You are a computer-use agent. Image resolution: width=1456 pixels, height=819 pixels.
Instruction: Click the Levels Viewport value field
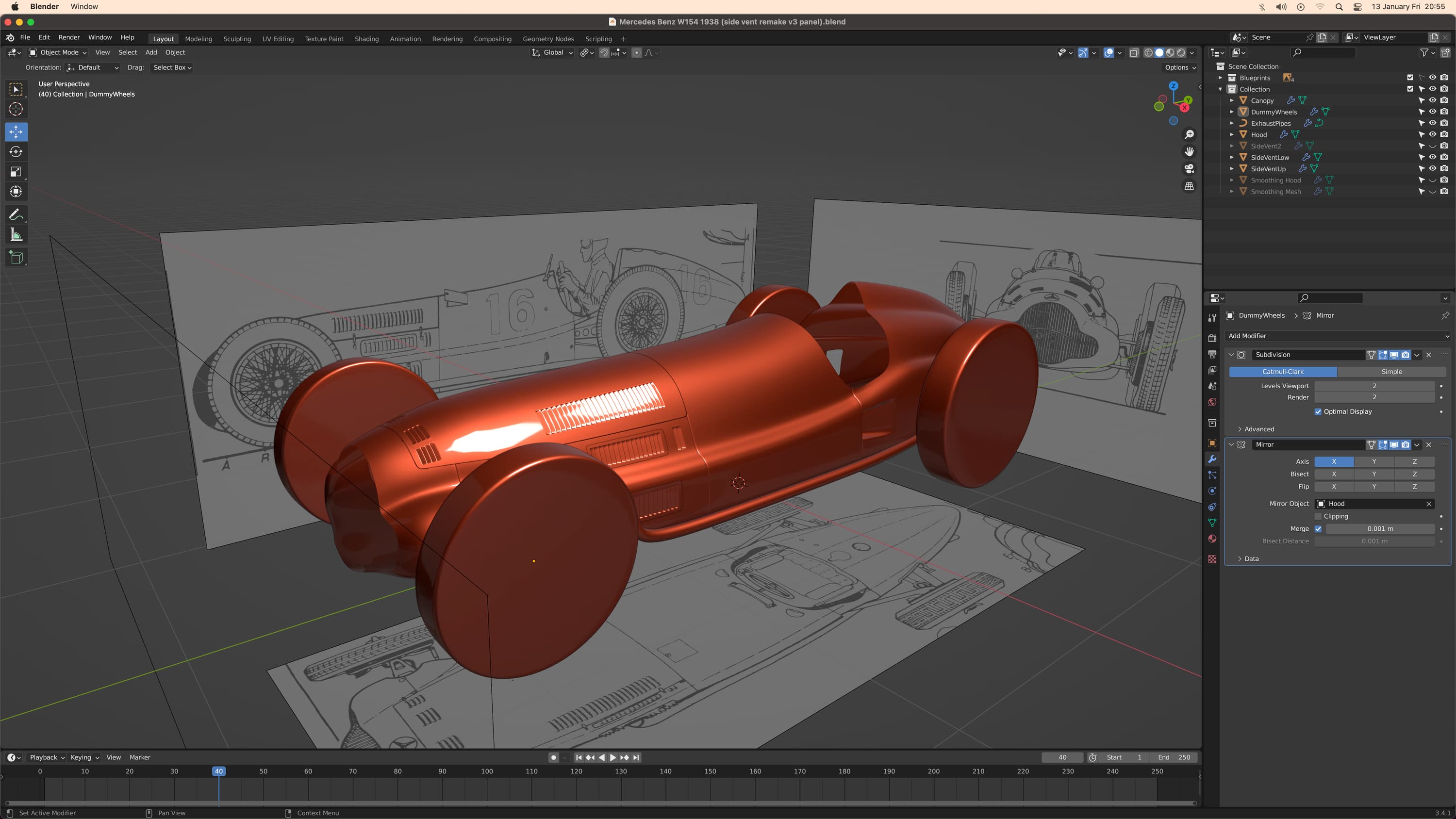pyautogui.click(x=1374, y=385)
